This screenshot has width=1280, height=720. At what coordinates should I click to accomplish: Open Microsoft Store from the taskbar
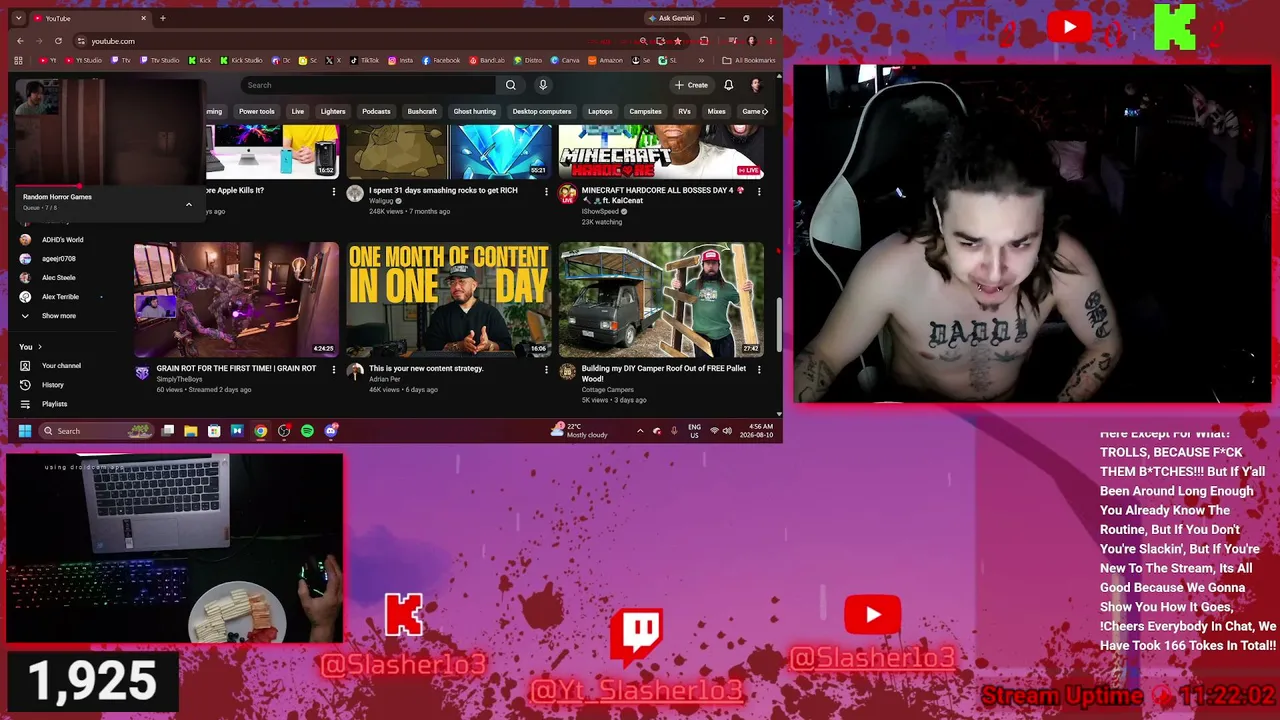214,431
